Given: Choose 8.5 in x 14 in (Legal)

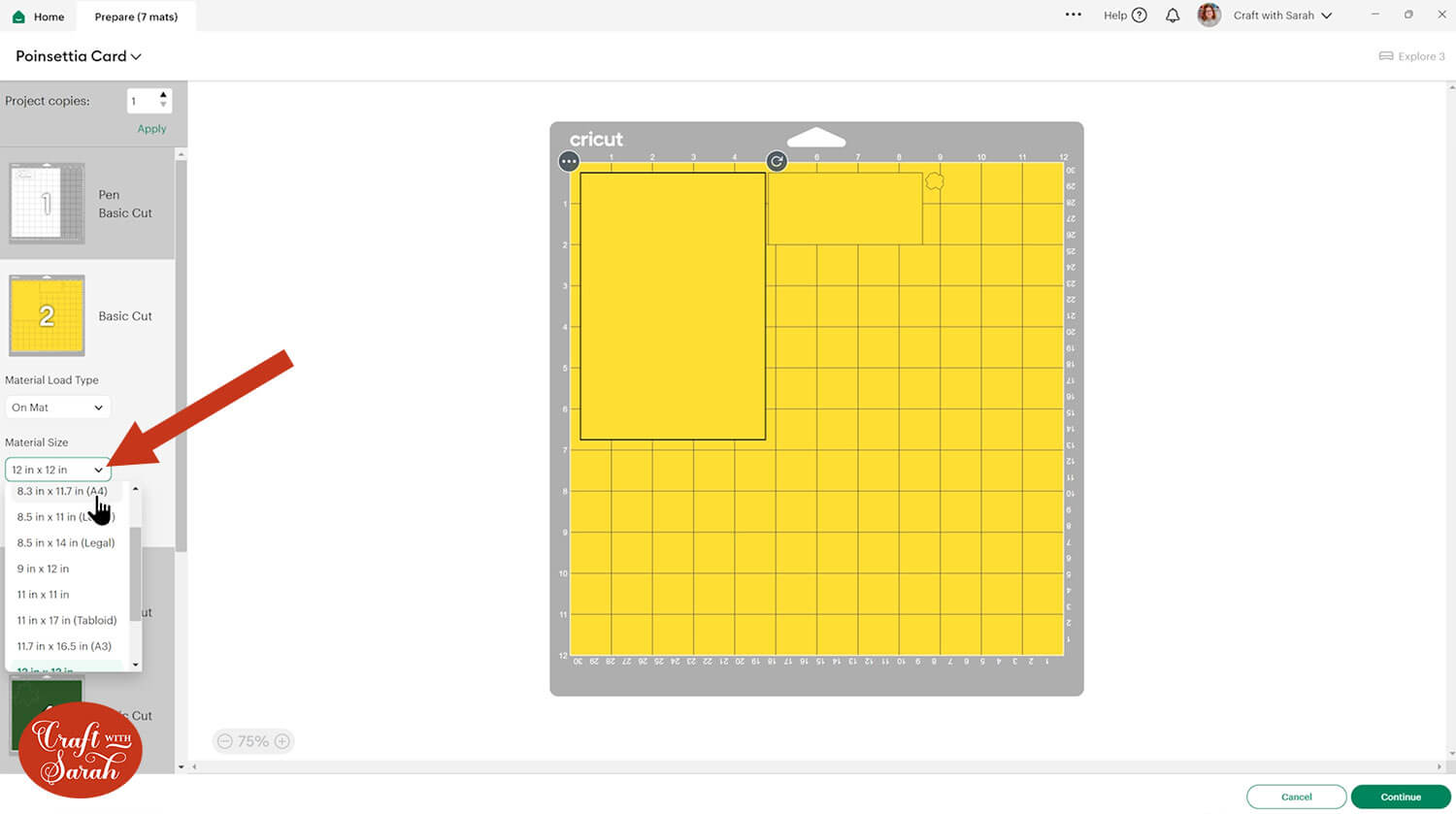Looking at the screenshot, I should coord(66,543).
